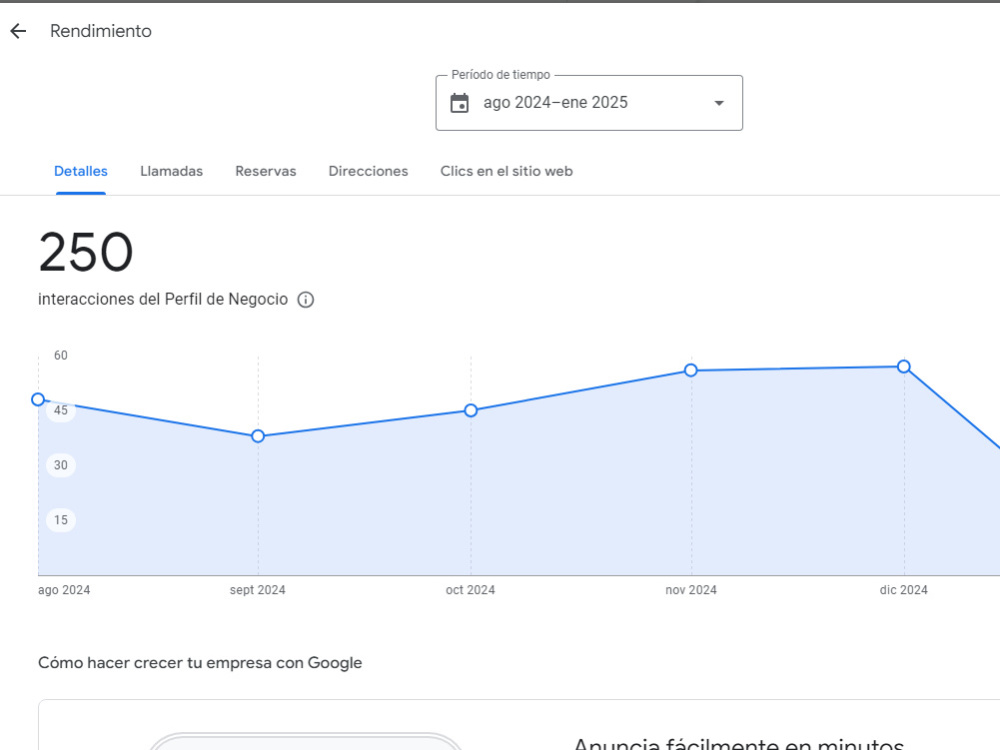Click the oct 2024 axis label
The image size is (1000, 750).
pyautogui.click(x=470, y=590)
